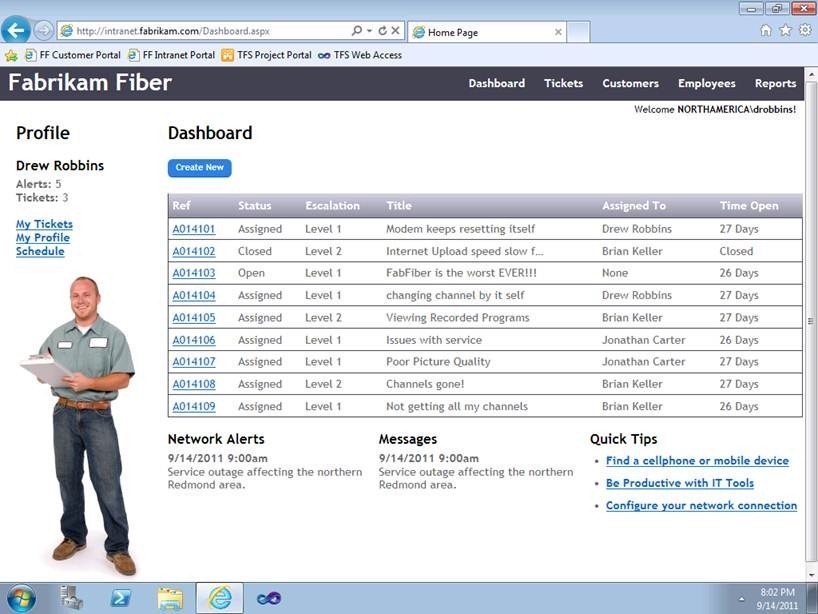Open the Tickets menu in the navigation bar
Screen dimensions: 818x614
(x=563, y=84)
